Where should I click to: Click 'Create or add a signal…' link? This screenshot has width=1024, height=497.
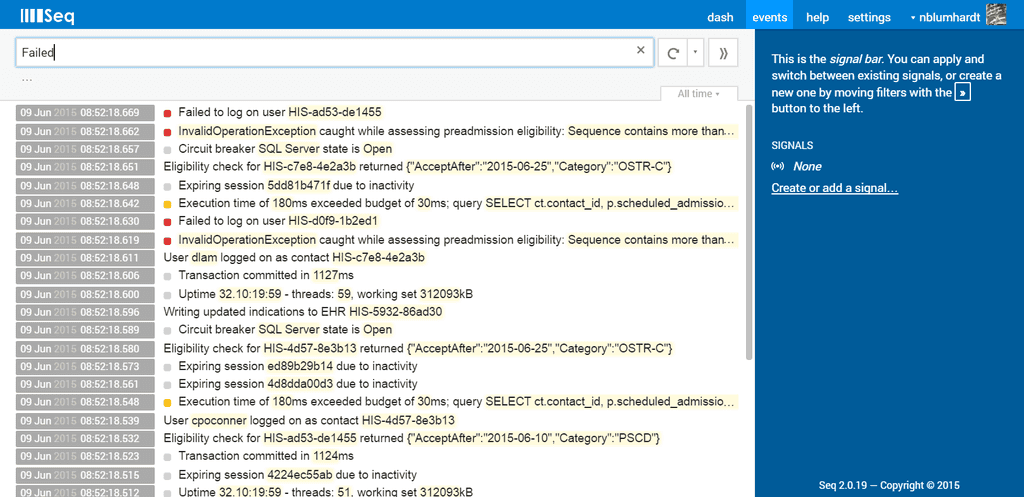834,189
